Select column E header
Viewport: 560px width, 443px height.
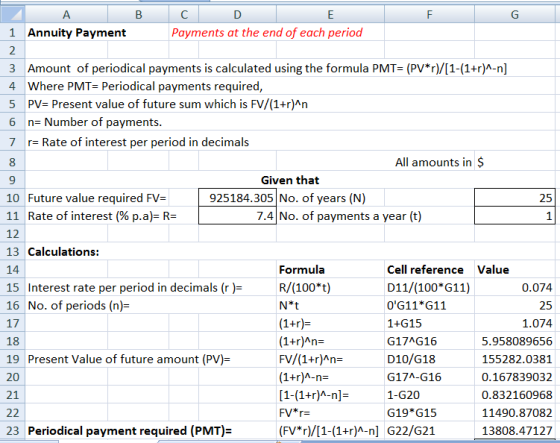point(330,14)
